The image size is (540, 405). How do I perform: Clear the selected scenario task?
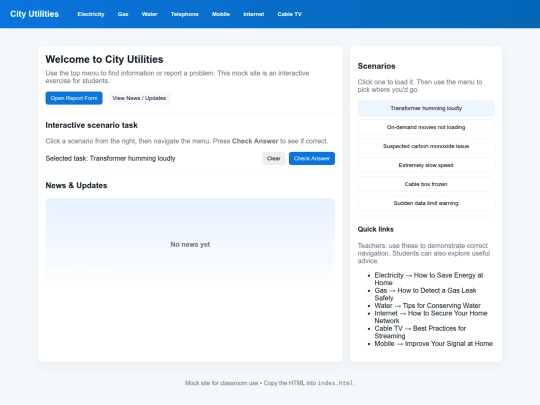(273, 158)
